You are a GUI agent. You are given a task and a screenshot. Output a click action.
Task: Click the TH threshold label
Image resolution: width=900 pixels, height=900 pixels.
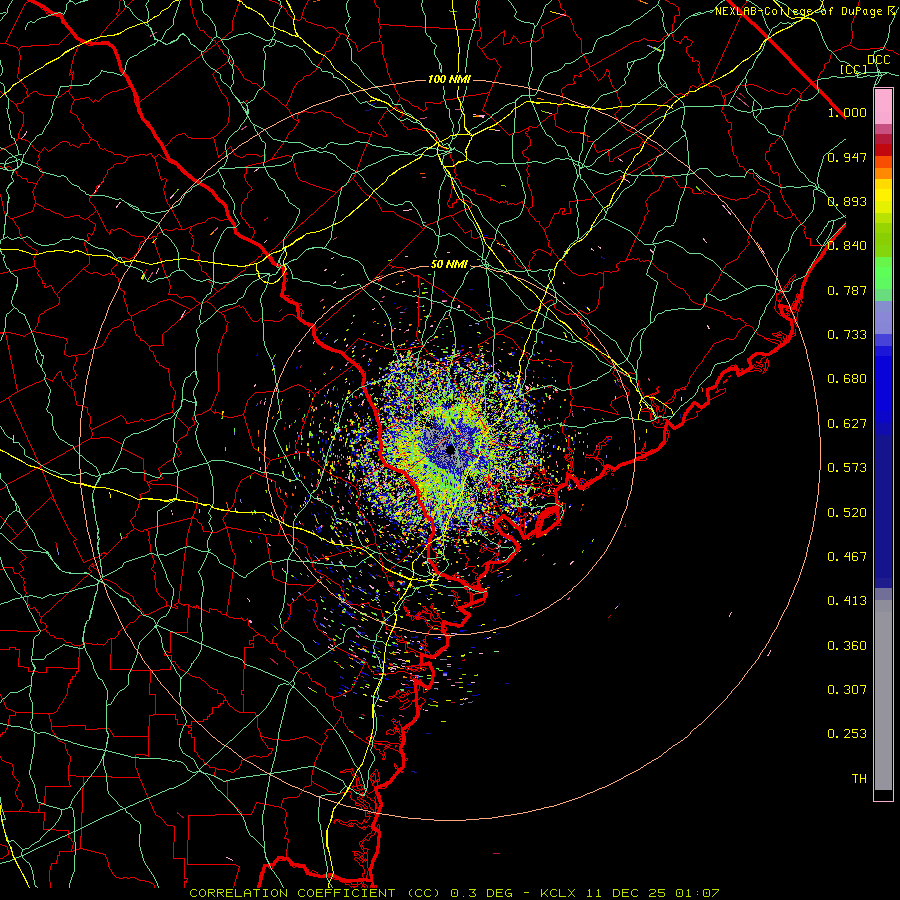point(859,779)
